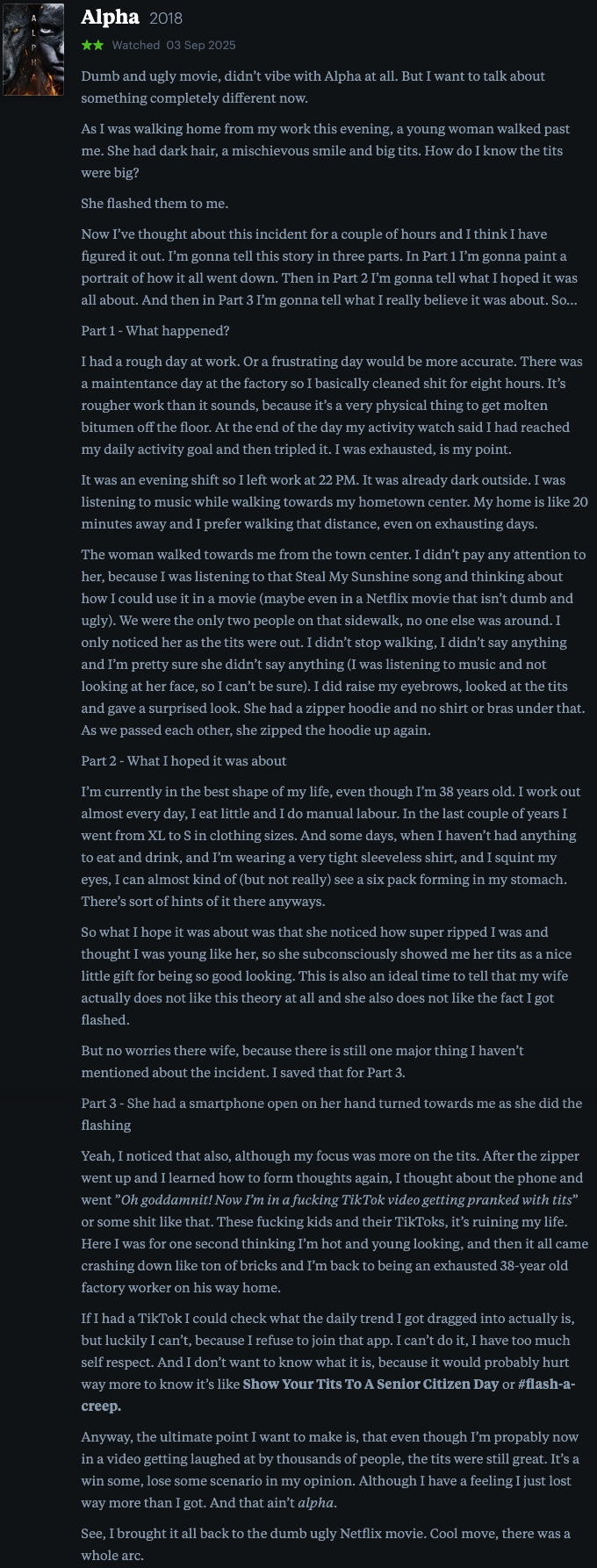Click the "Part 1 - What happened?" heading
This screenshot has width=597, height=1568.
155,331
